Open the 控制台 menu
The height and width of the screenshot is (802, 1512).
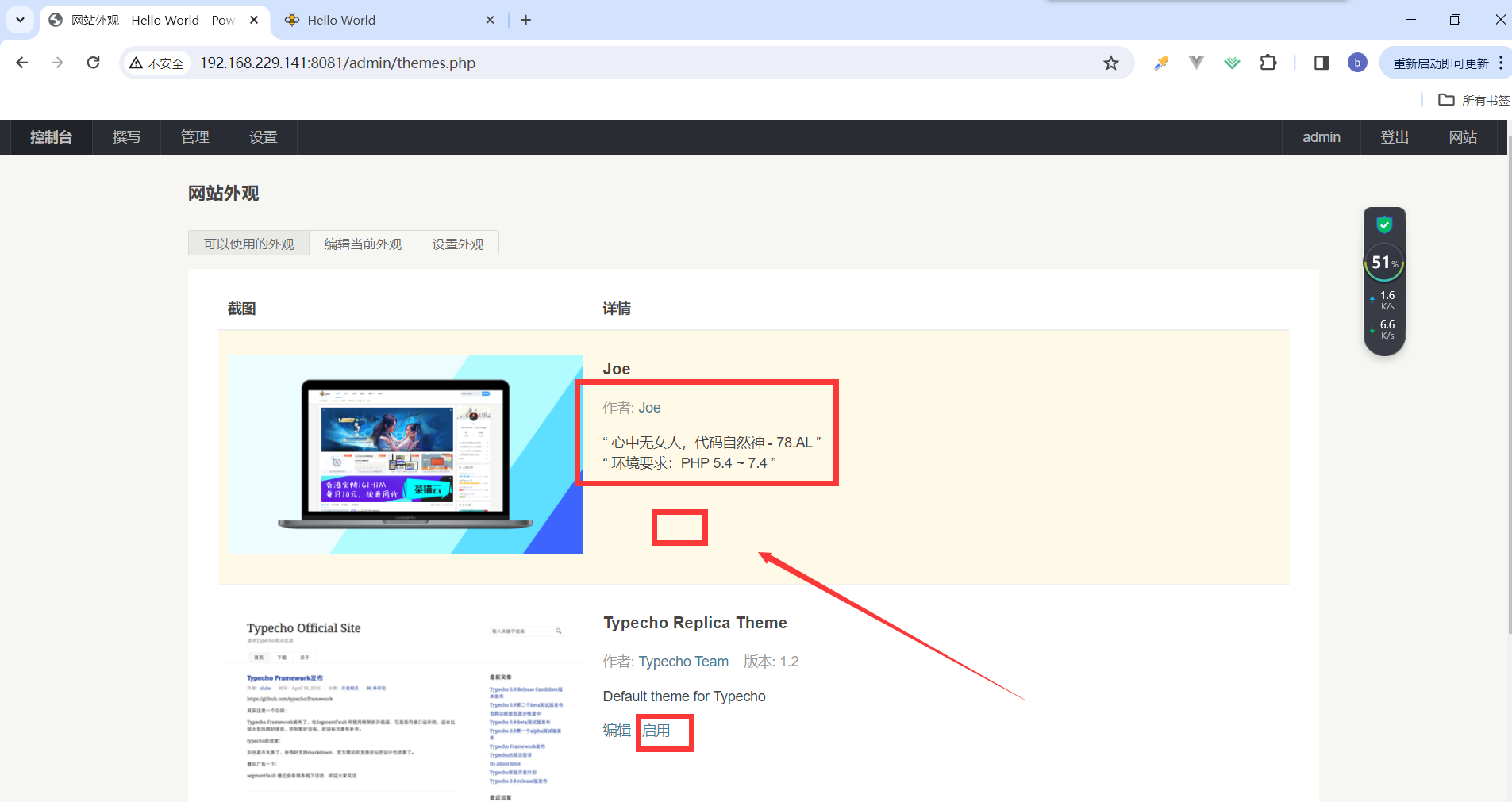[52, 137]
